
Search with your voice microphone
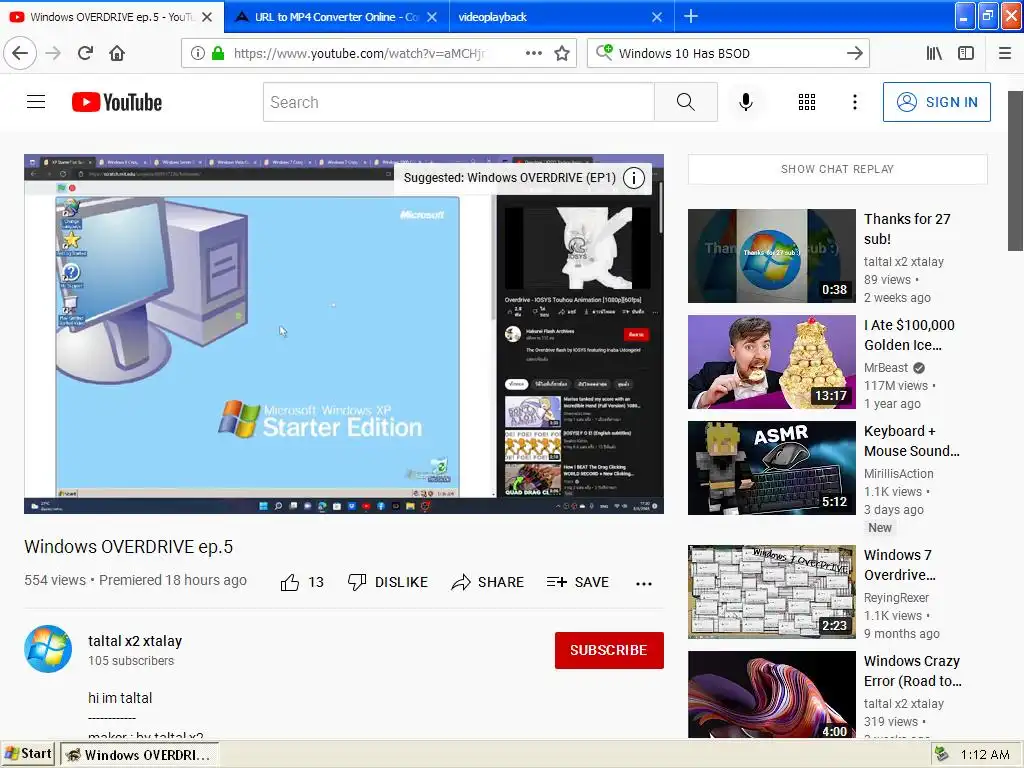click(746, 102)
